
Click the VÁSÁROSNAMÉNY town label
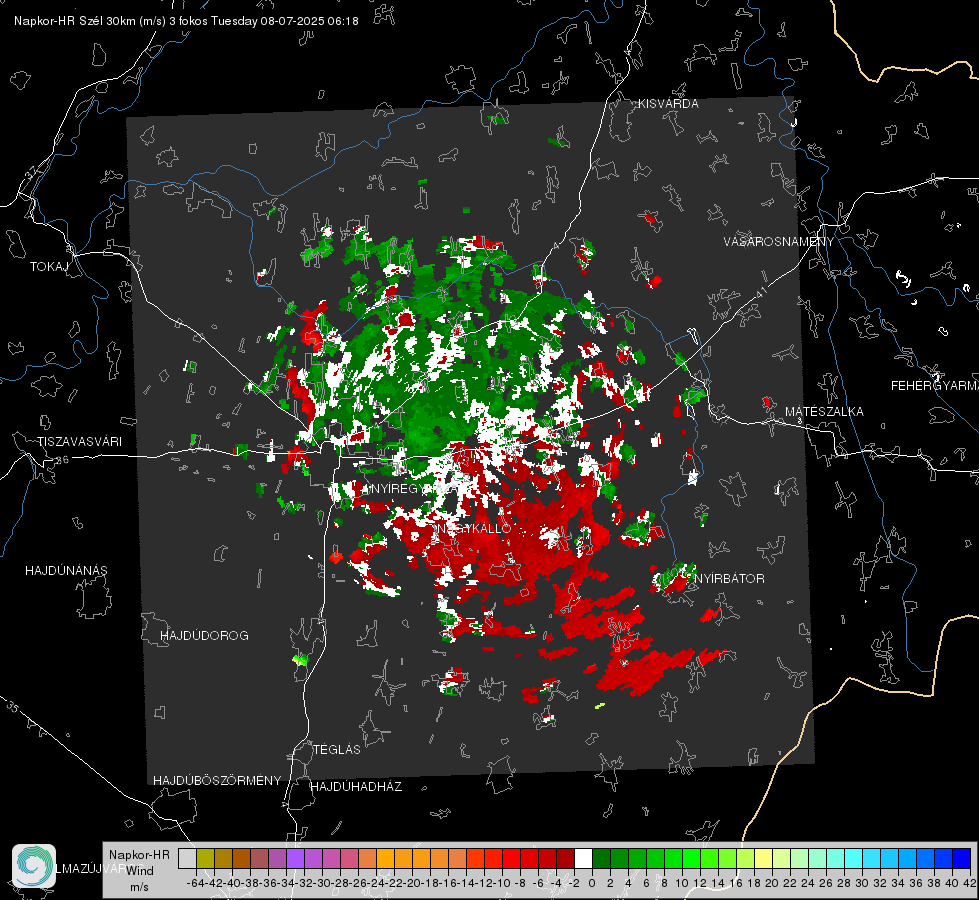coord(779,242)
